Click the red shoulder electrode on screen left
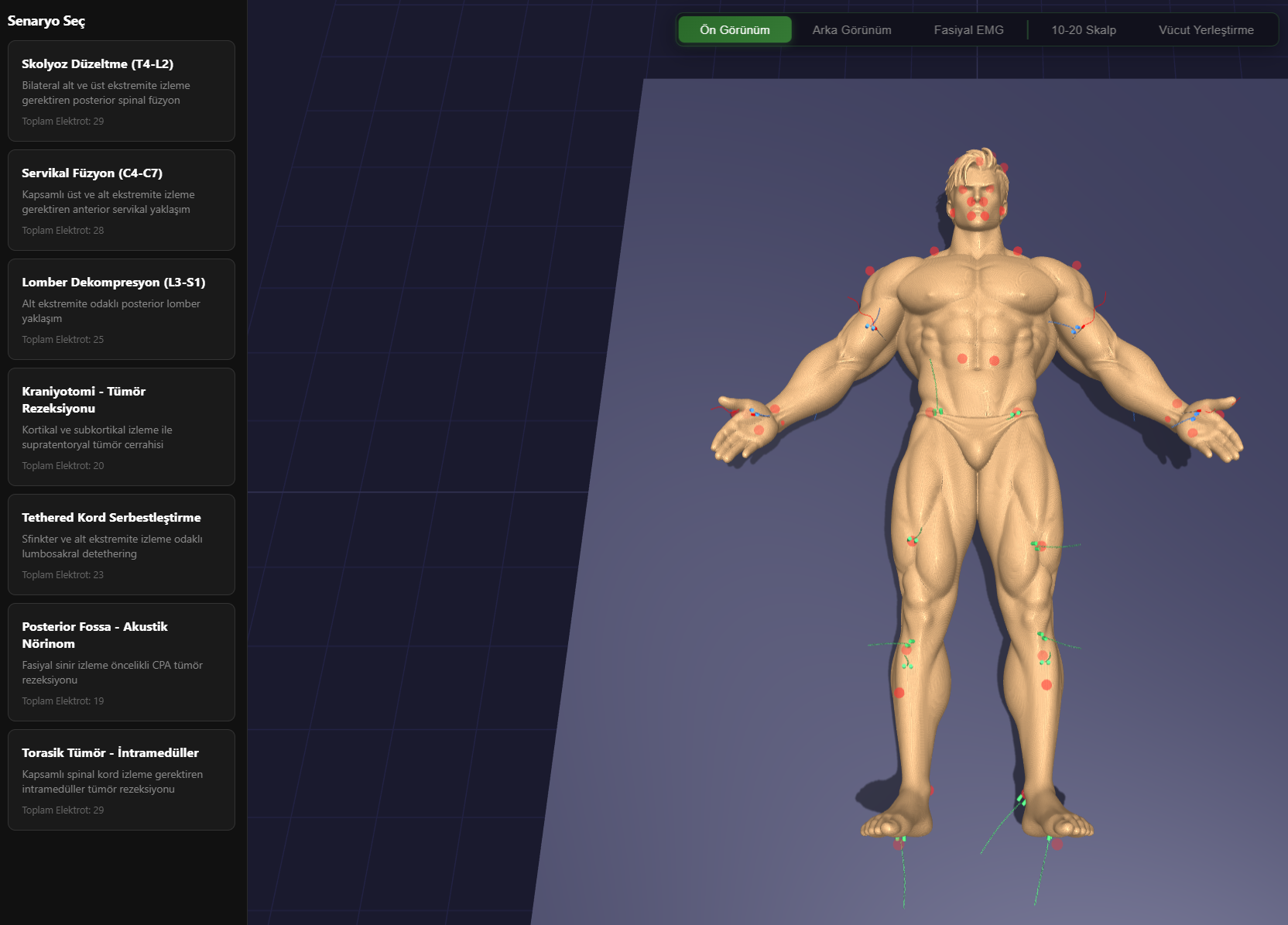Screen dimensions: 1288x925 (x=870, y=271)
